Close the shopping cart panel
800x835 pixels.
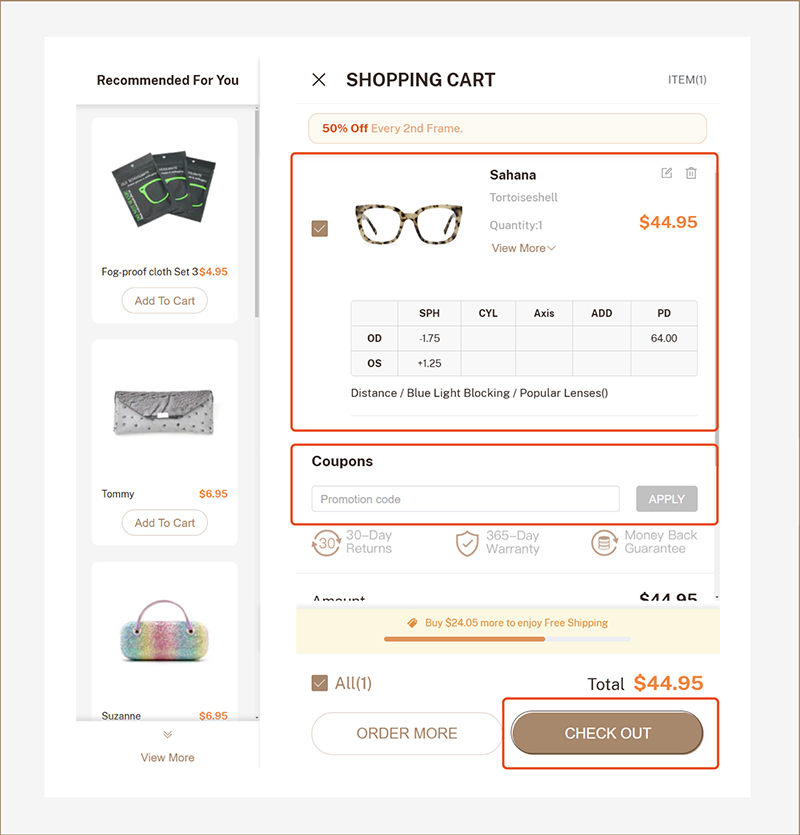pos(319,80)
